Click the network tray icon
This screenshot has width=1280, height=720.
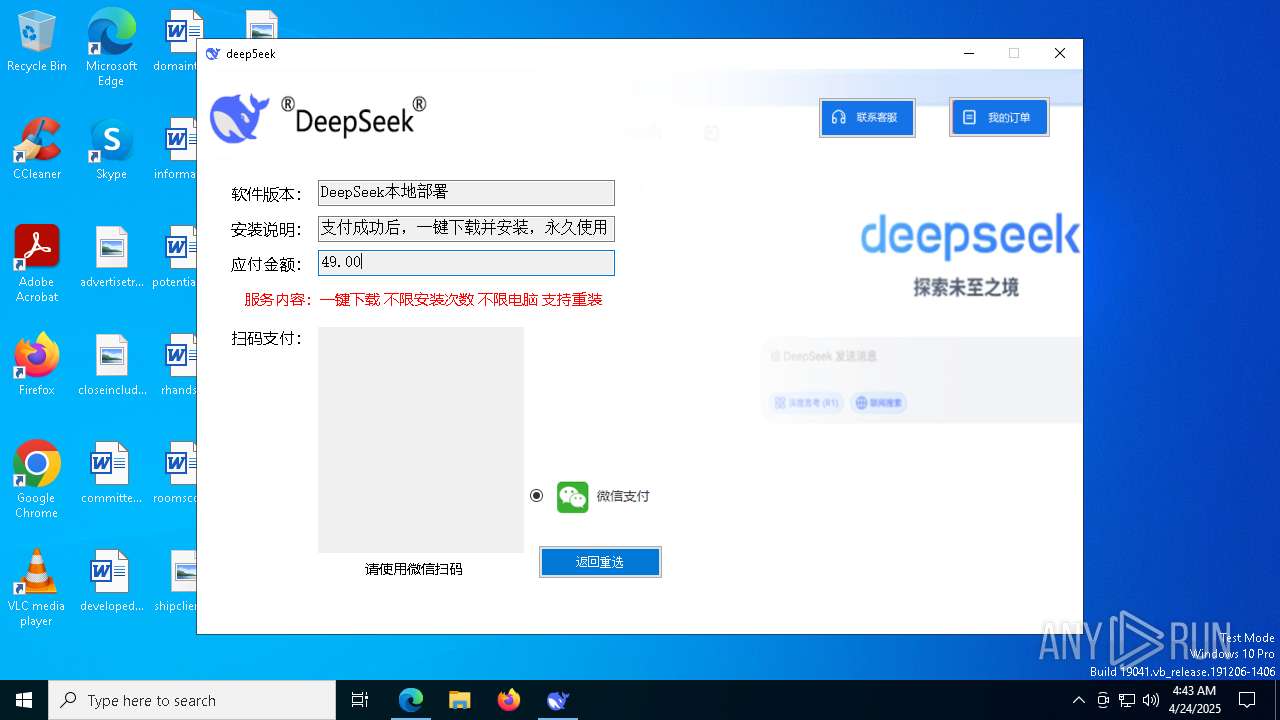coord(1127,700)
